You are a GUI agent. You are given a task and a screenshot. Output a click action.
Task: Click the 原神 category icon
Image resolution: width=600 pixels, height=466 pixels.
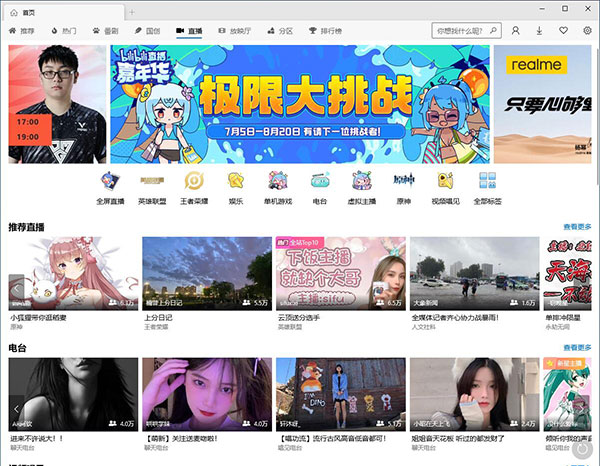(403, 181)
